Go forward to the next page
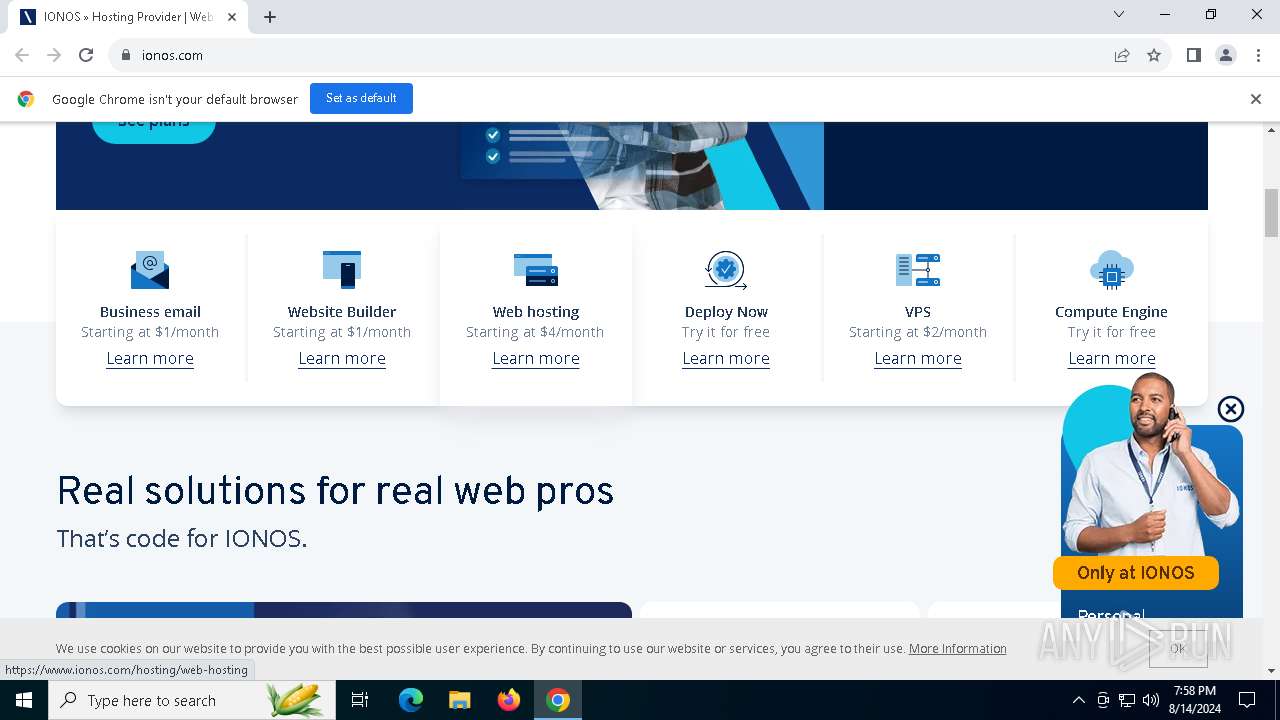The image size is (1280, 720). 54,55
